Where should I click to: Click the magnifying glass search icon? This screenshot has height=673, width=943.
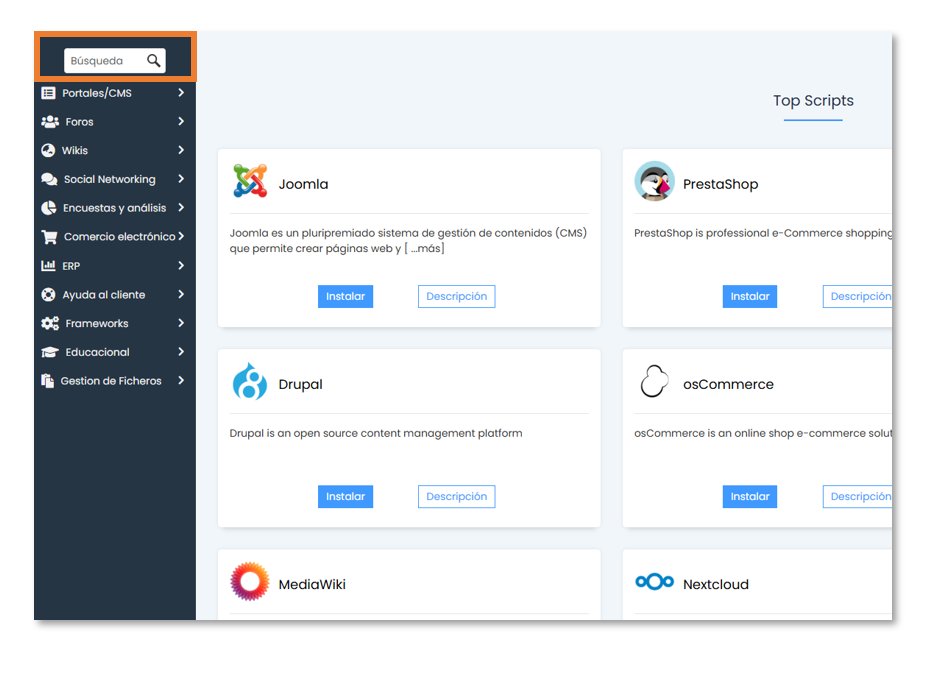click(154, 61)
